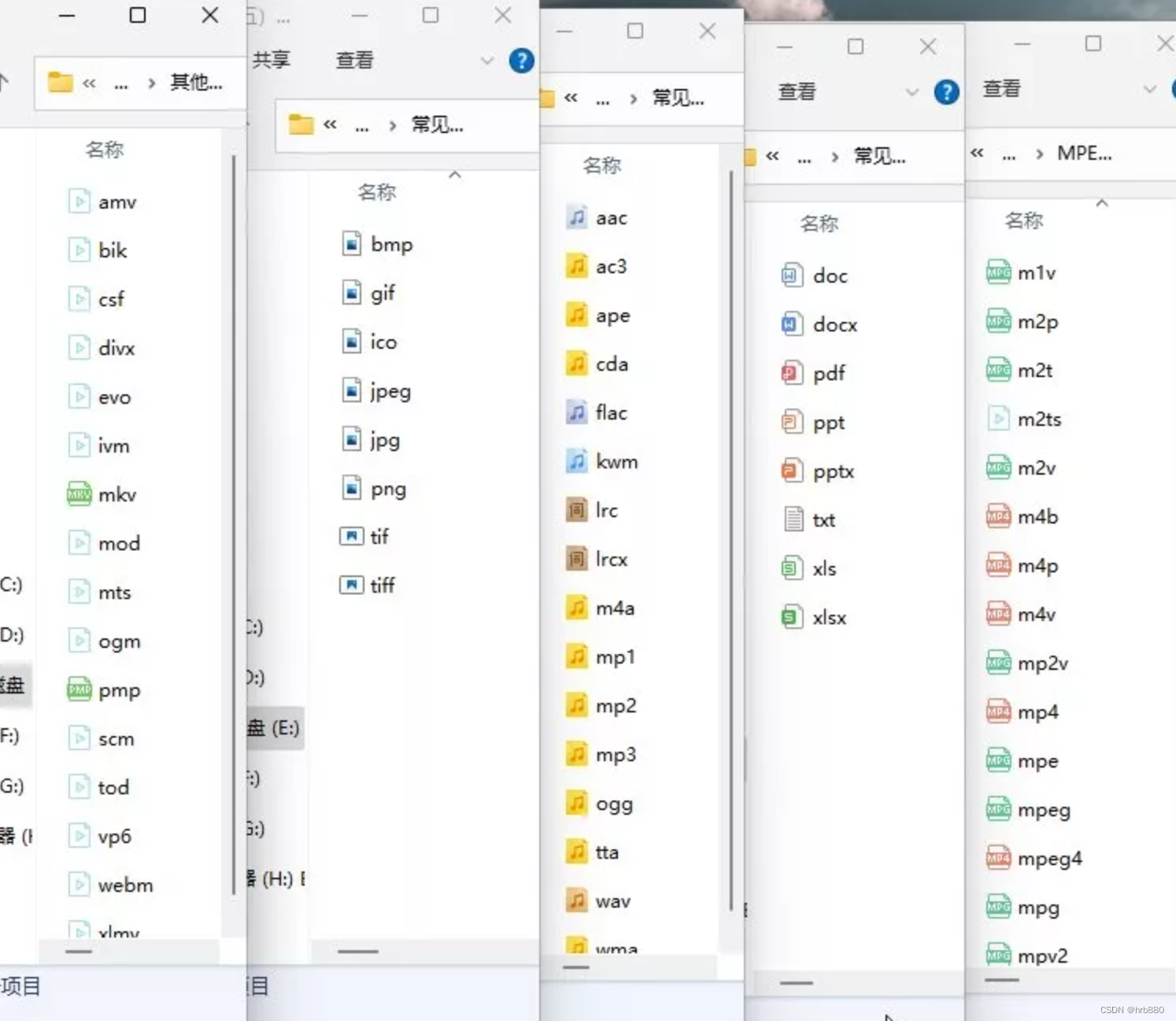Screen dimensions: 1176x1021
Task: Click the xlsx spreadsheet icon
Action: [x=792, y=617]
